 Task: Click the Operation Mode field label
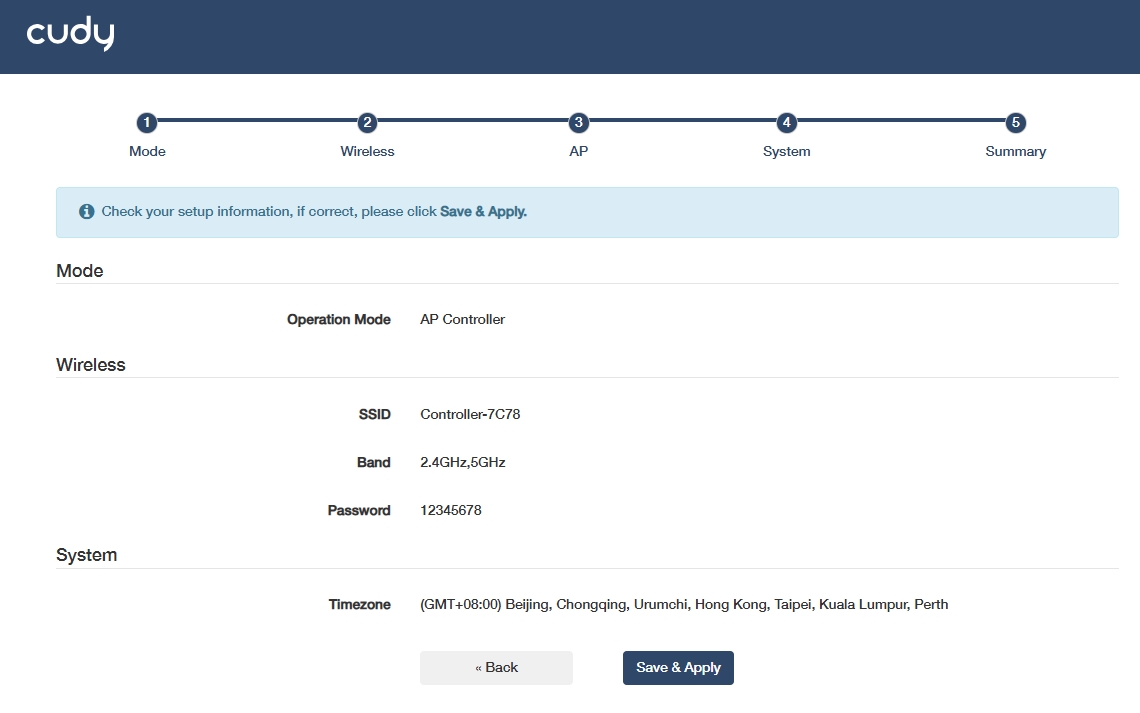(339, 319)
